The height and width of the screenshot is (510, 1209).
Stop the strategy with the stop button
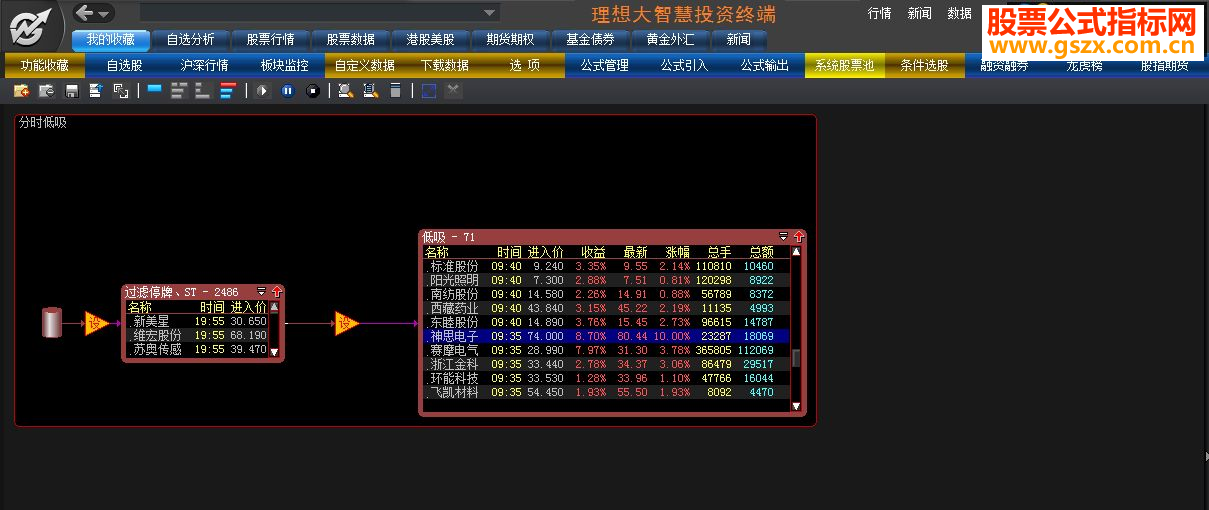click(312, 91)
